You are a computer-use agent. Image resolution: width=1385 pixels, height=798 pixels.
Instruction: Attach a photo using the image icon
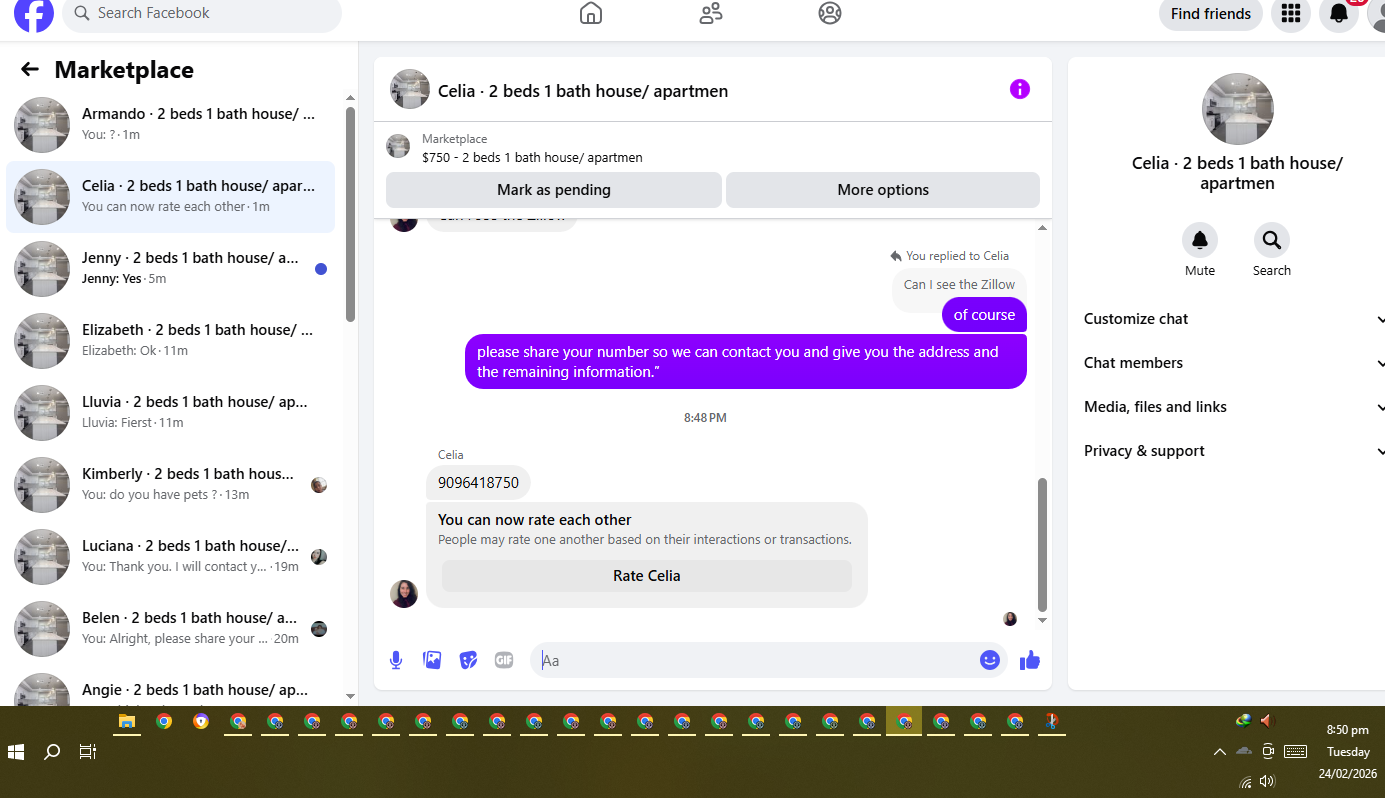[x=432, y=660]
